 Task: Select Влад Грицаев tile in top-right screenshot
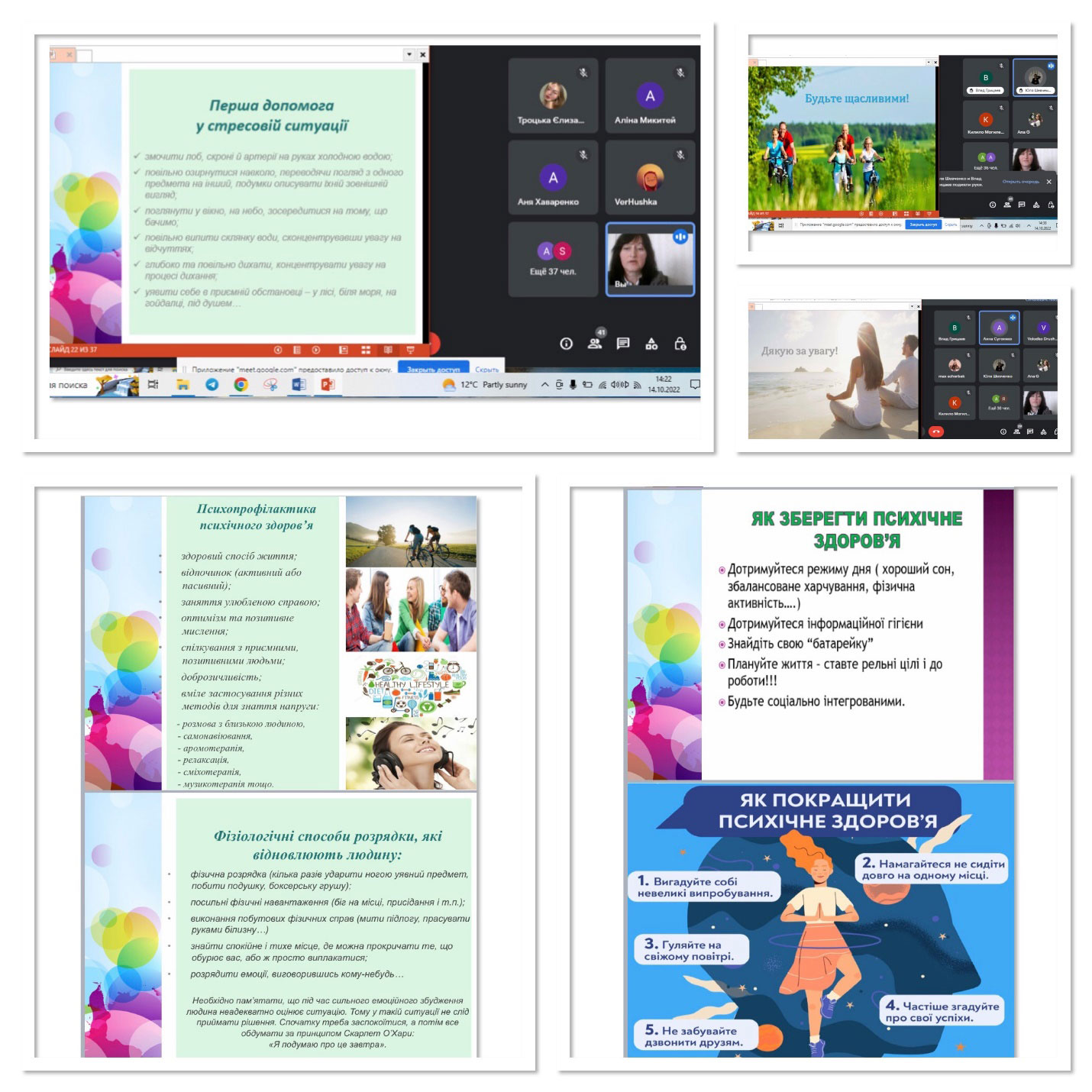coord(986,78)
